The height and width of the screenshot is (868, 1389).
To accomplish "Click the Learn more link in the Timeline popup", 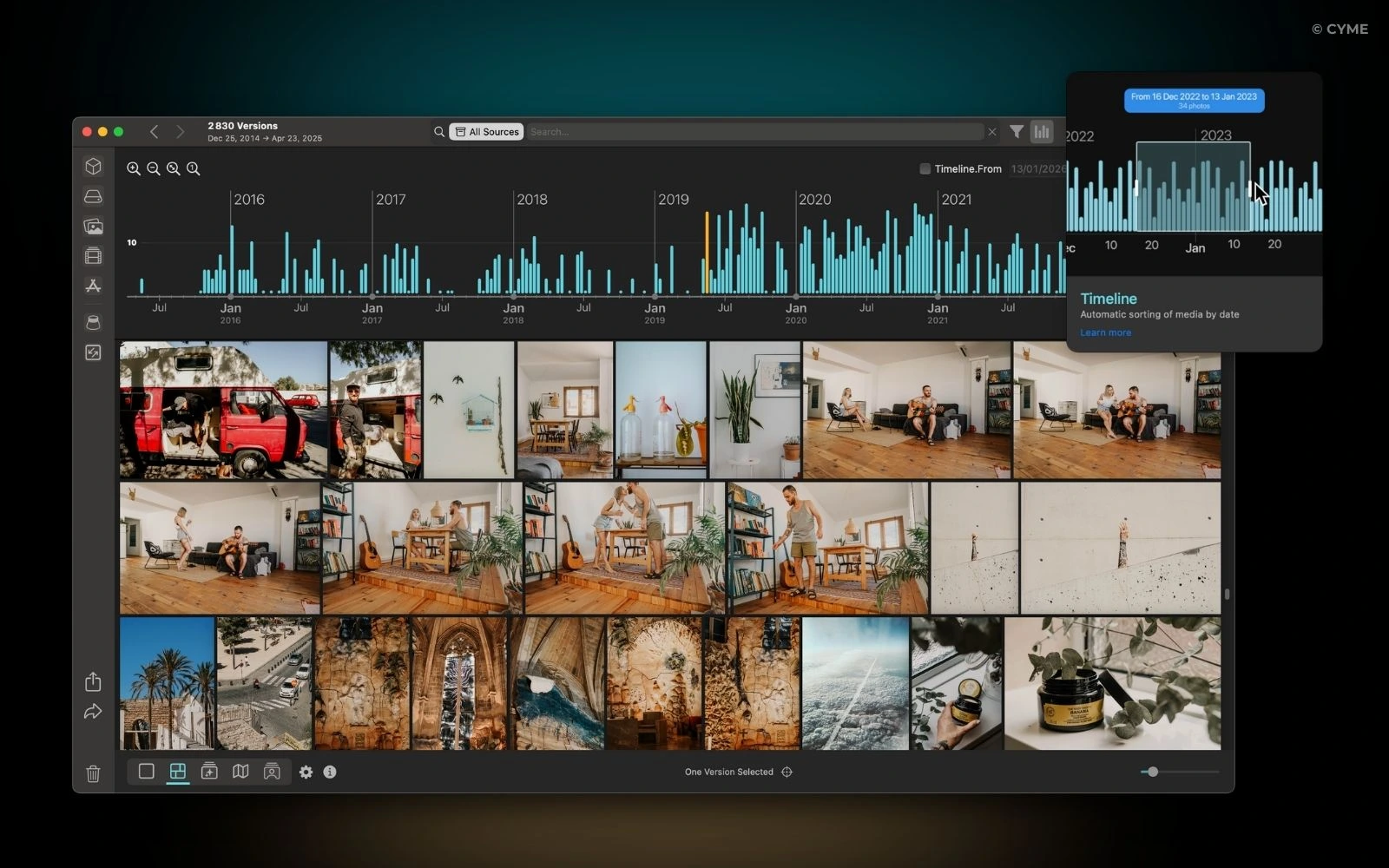I will [x=1105, y=332].
